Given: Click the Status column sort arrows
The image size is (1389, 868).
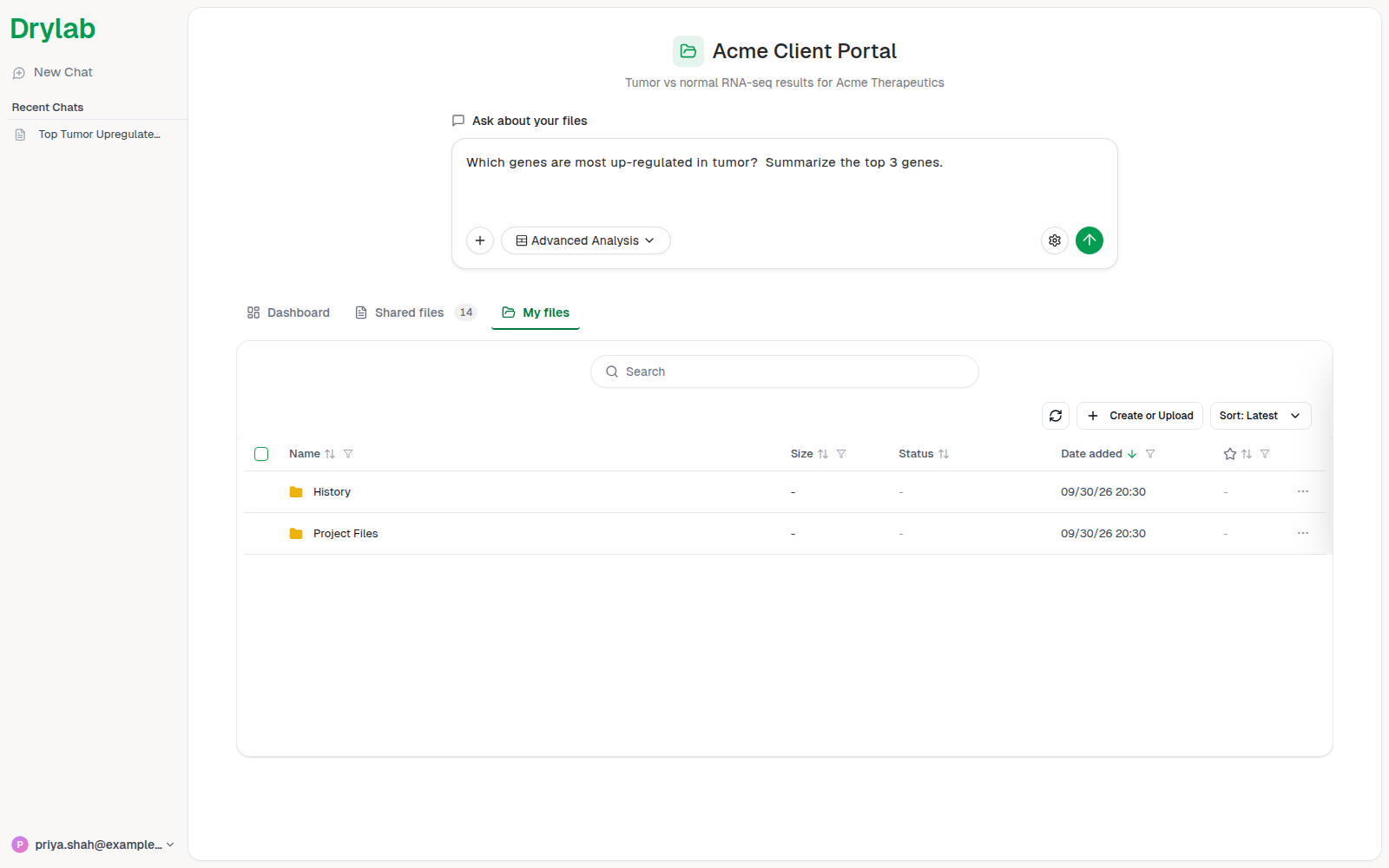Looking at the screenshot, I should [x=944, y=454].
